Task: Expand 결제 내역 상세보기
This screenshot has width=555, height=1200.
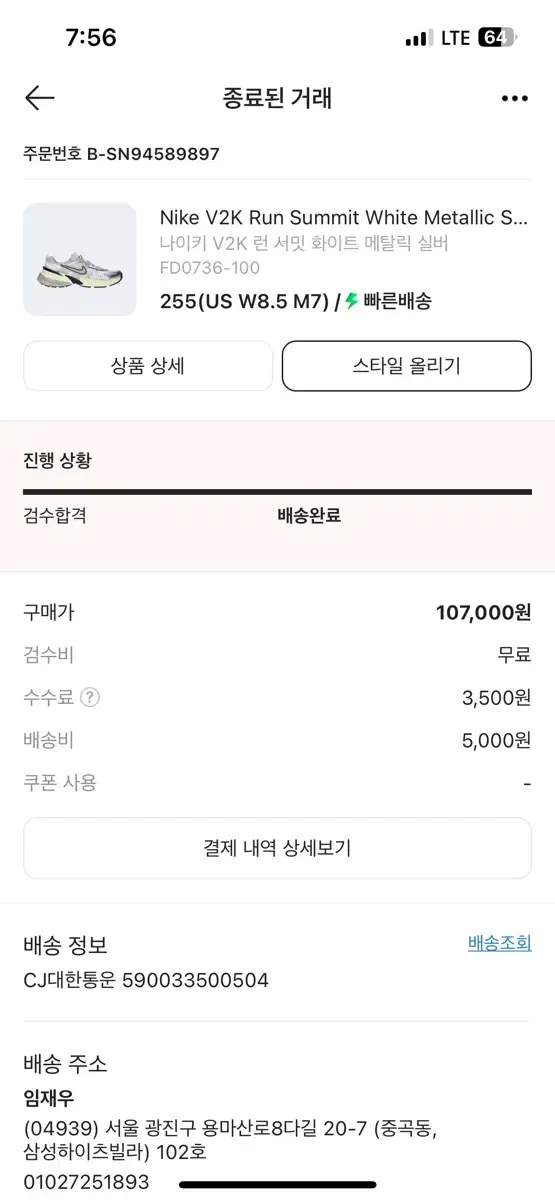Action: (x=277, y=848)
